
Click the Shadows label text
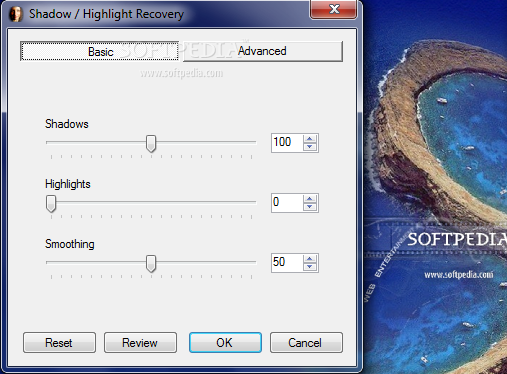tap(67, 124)
